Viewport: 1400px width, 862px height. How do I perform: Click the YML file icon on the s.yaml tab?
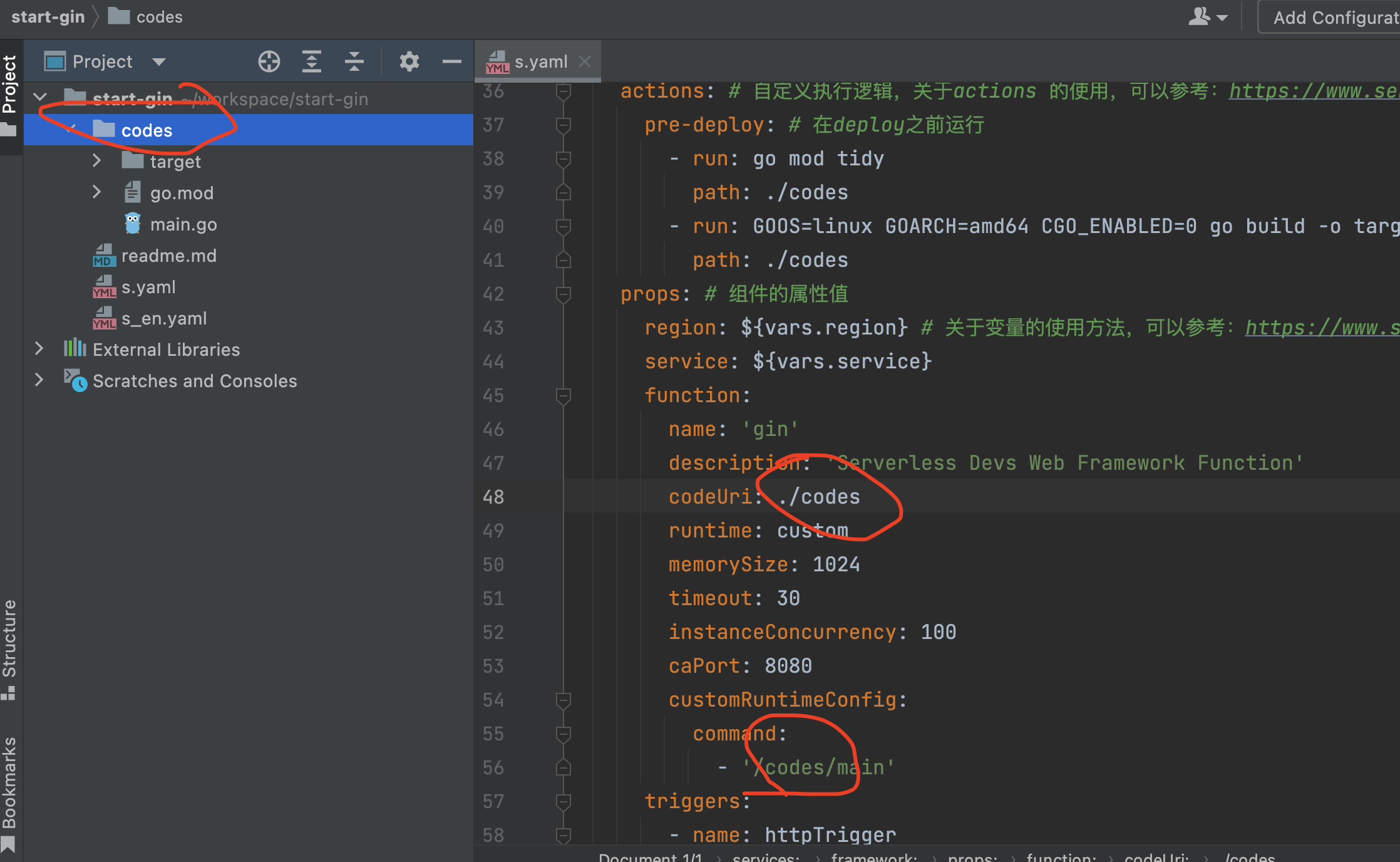[x=497, y=62]
